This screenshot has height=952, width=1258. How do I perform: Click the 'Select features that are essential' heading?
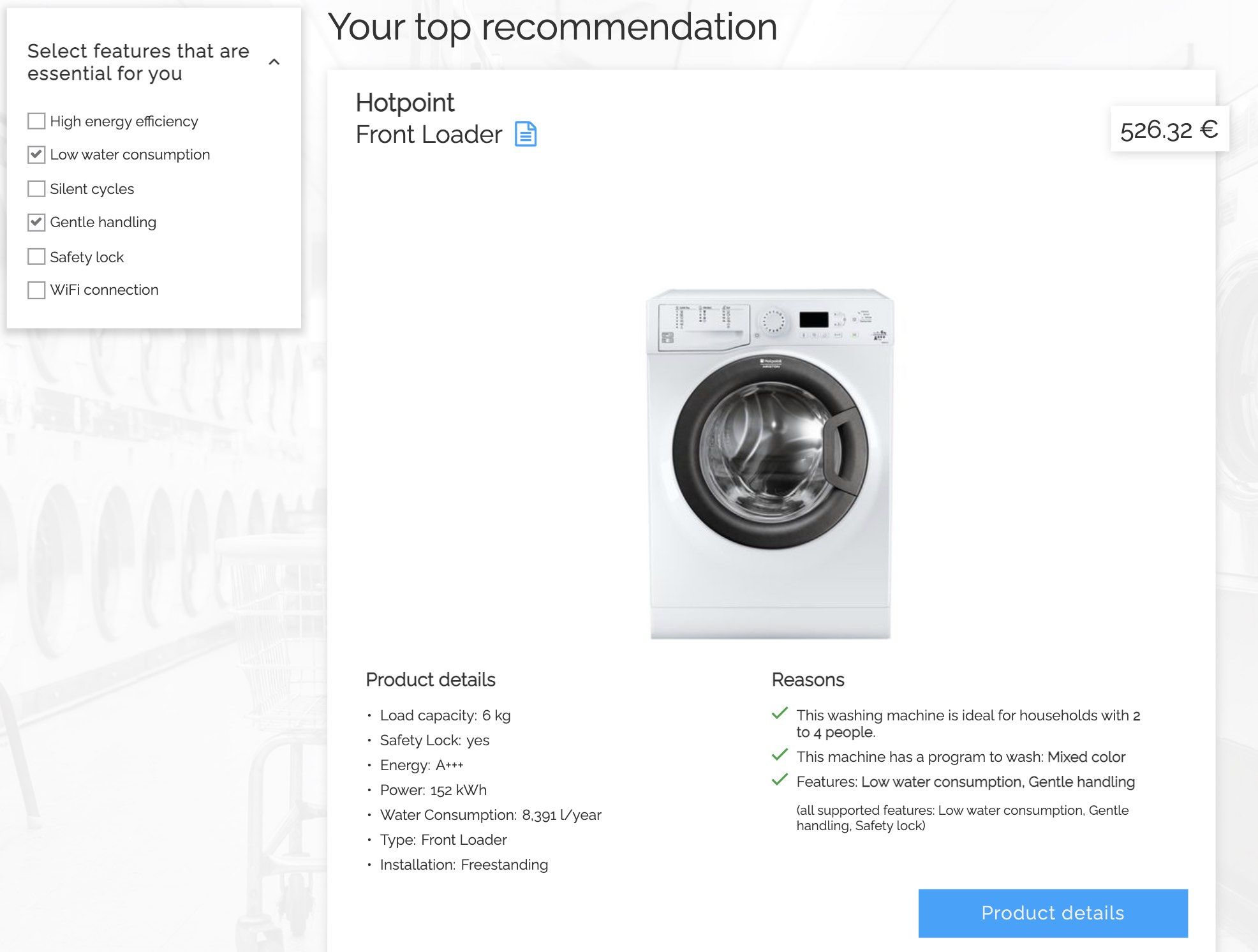tap(138, 62)
